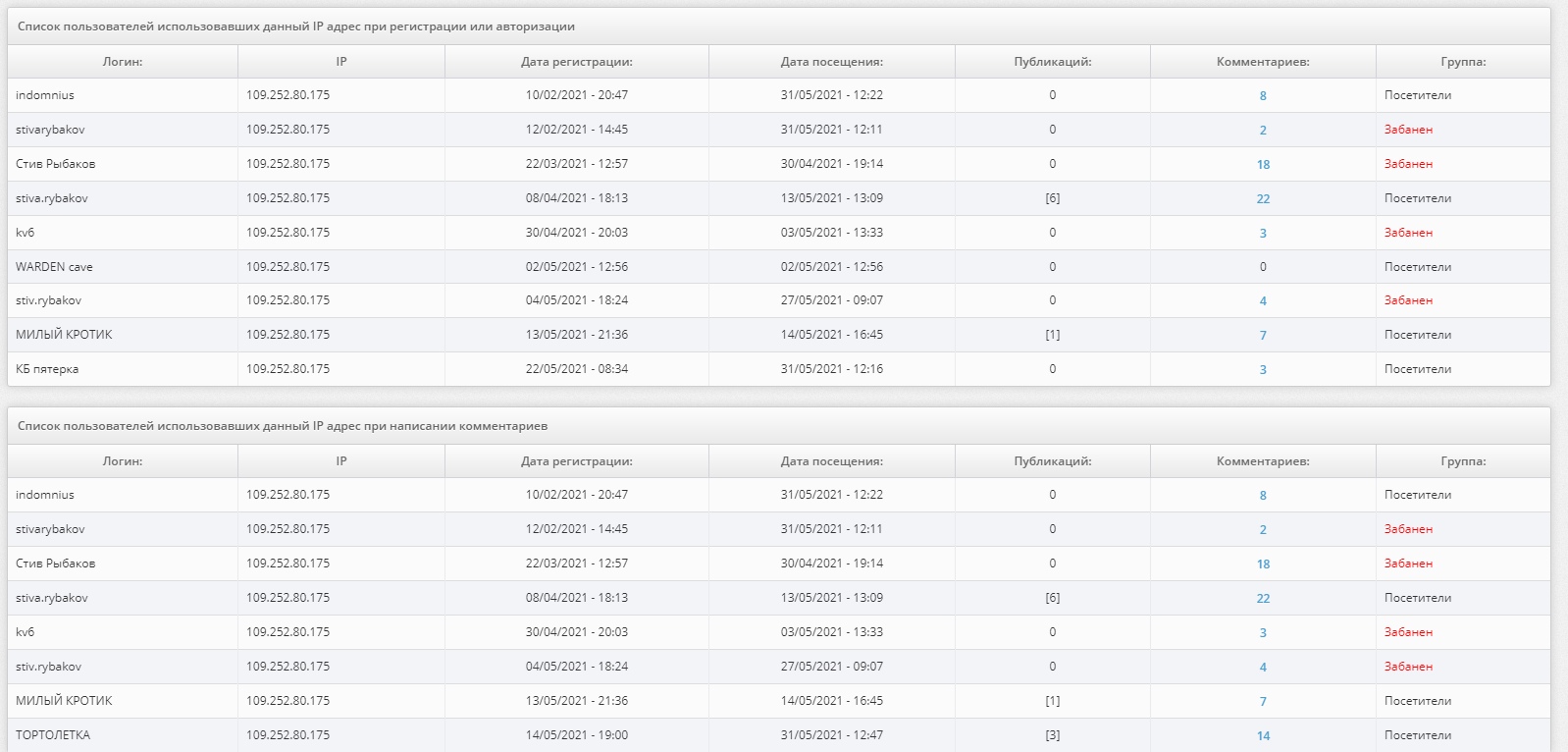Click stivarybakov login in the second table

pyautogui.click(x=50, y=529)
